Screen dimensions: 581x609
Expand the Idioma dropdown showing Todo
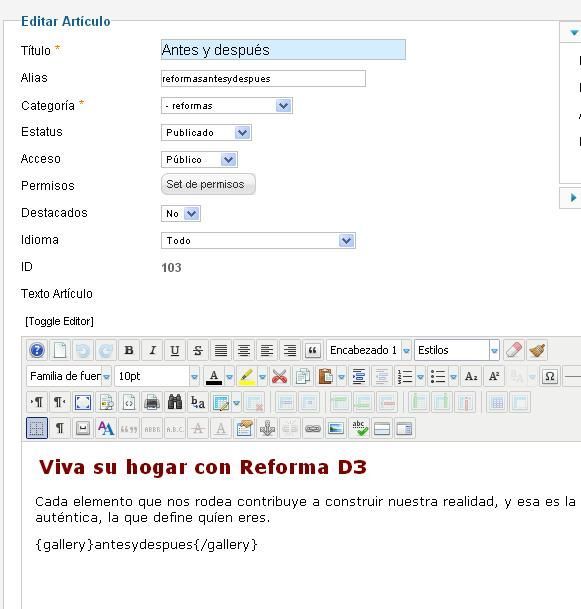[x=258, y=240]
